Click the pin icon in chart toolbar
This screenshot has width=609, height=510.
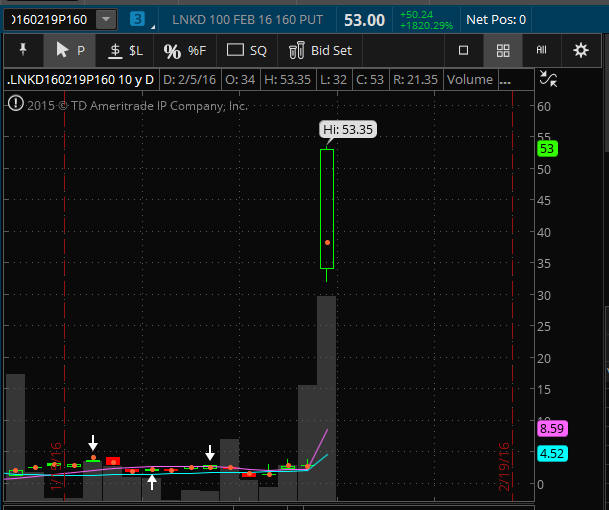click(23, 50)
